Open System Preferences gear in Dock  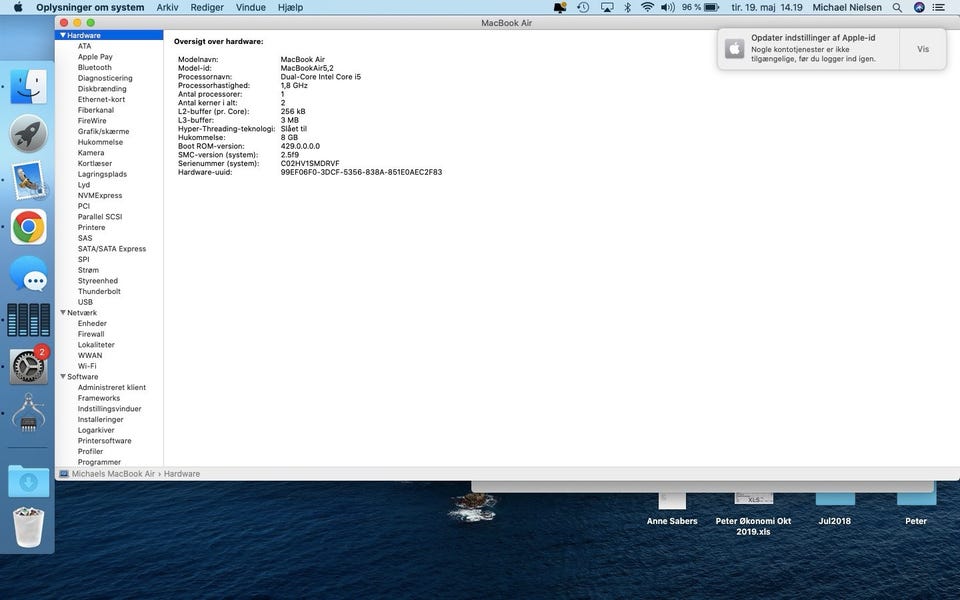pos(28,366)
